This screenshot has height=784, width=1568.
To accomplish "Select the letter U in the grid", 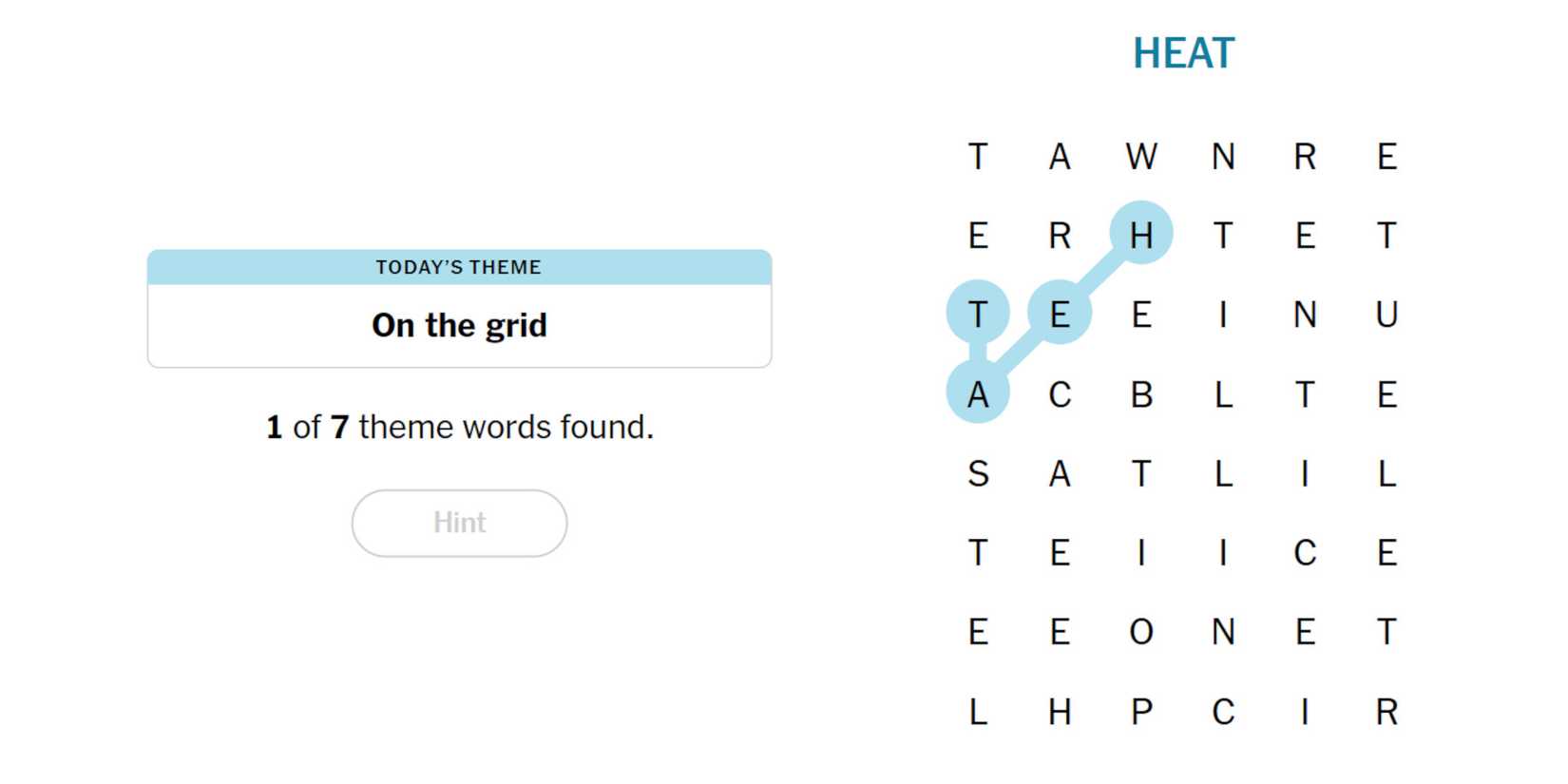I will tap(1386, 315).
